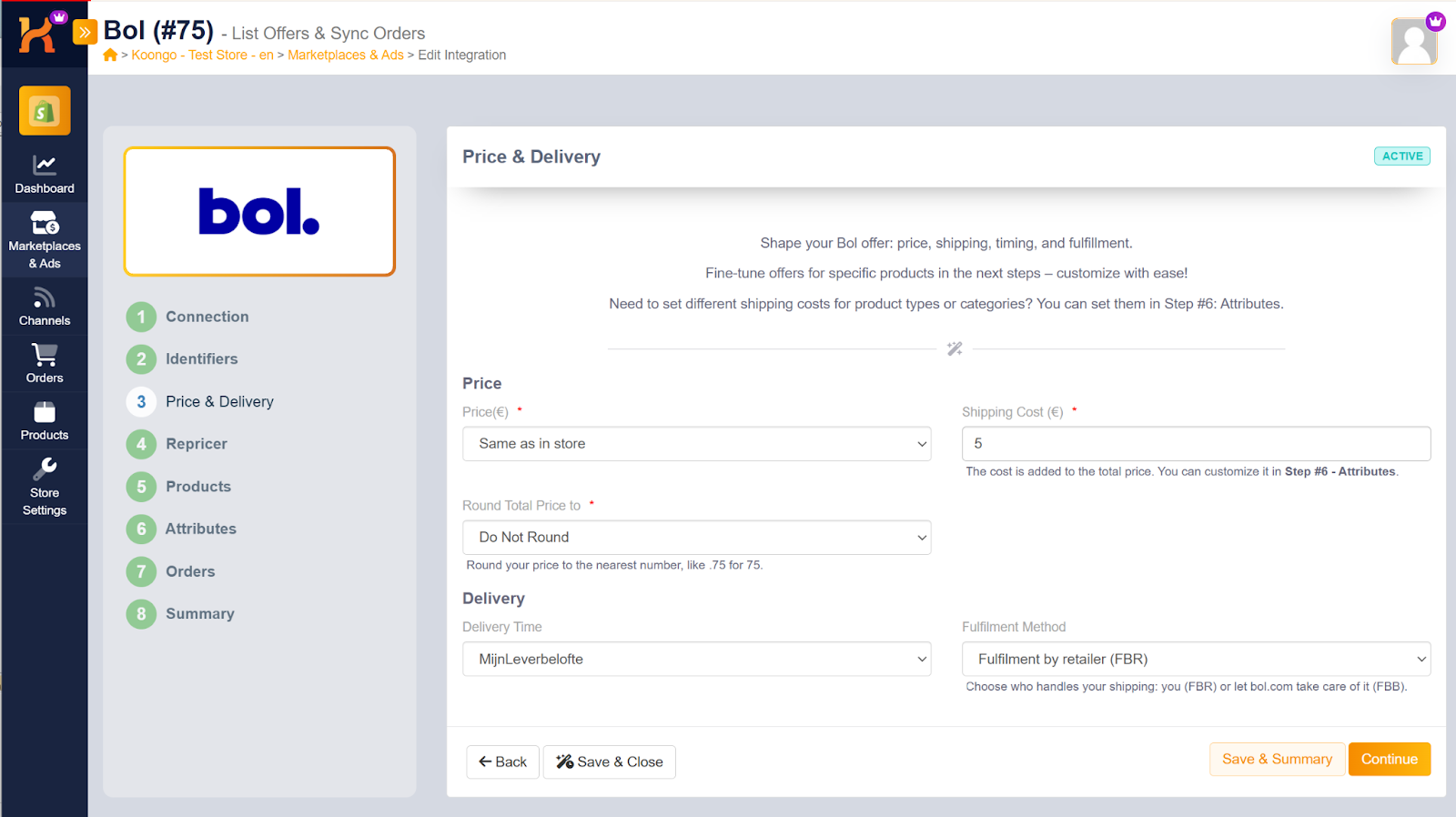Click step 2 circle for Identifiers
The width and height of the screenshot is (1456, 817).
[141, 359]
